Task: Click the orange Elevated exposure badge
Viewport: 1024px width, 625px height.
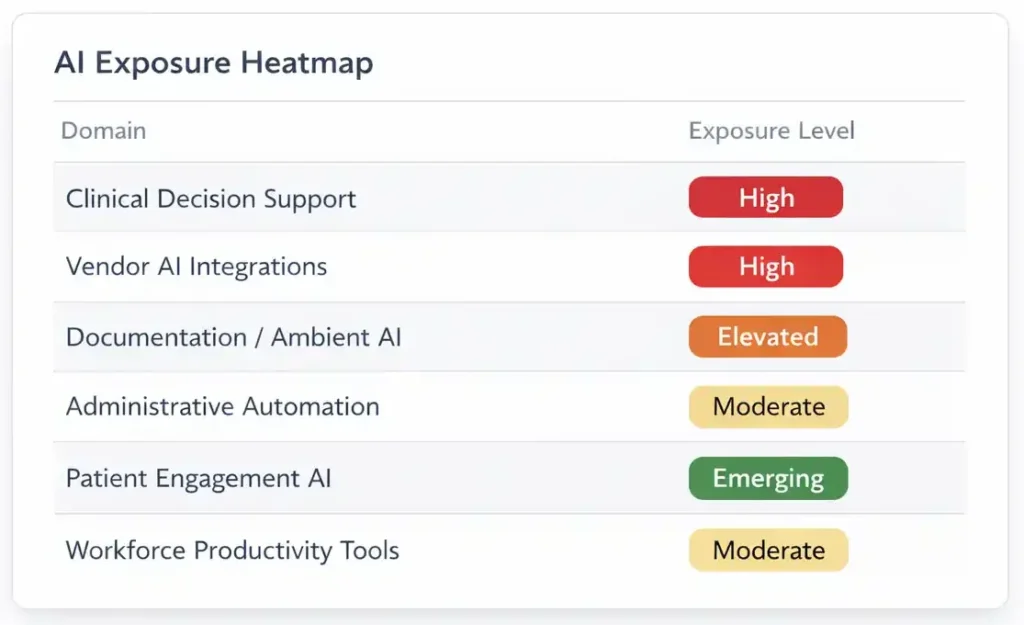Action: (767, 337)
